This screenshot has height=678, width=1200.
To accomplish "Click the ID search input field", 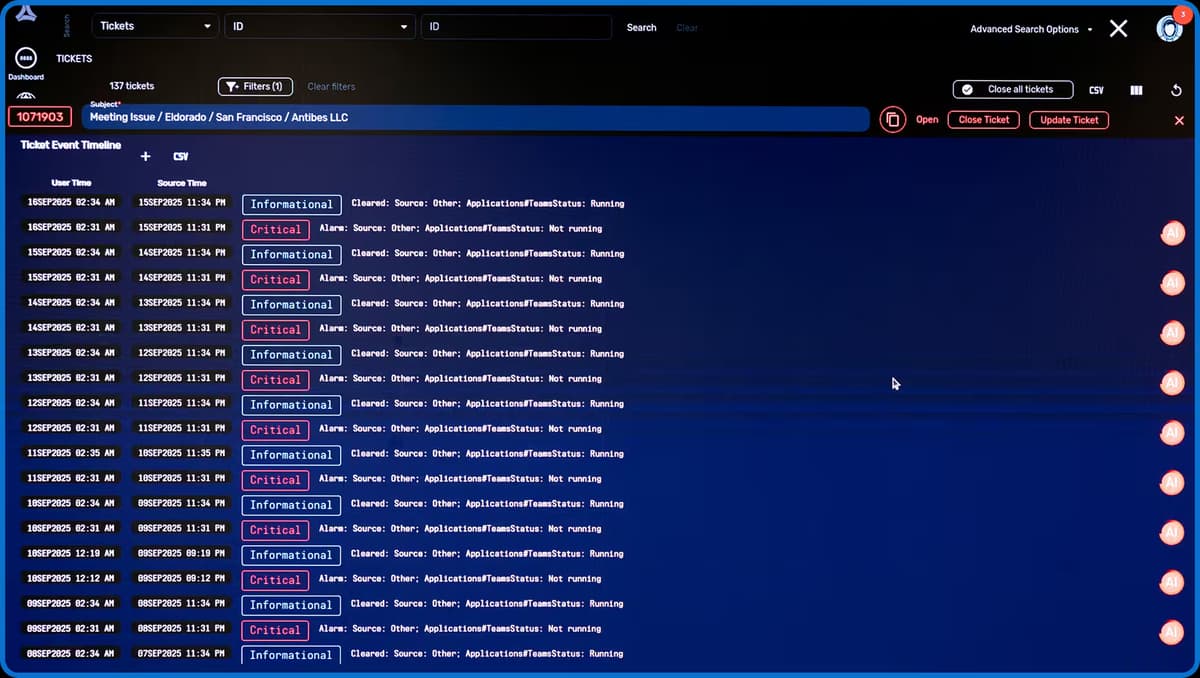I will (x=515, y=27).
